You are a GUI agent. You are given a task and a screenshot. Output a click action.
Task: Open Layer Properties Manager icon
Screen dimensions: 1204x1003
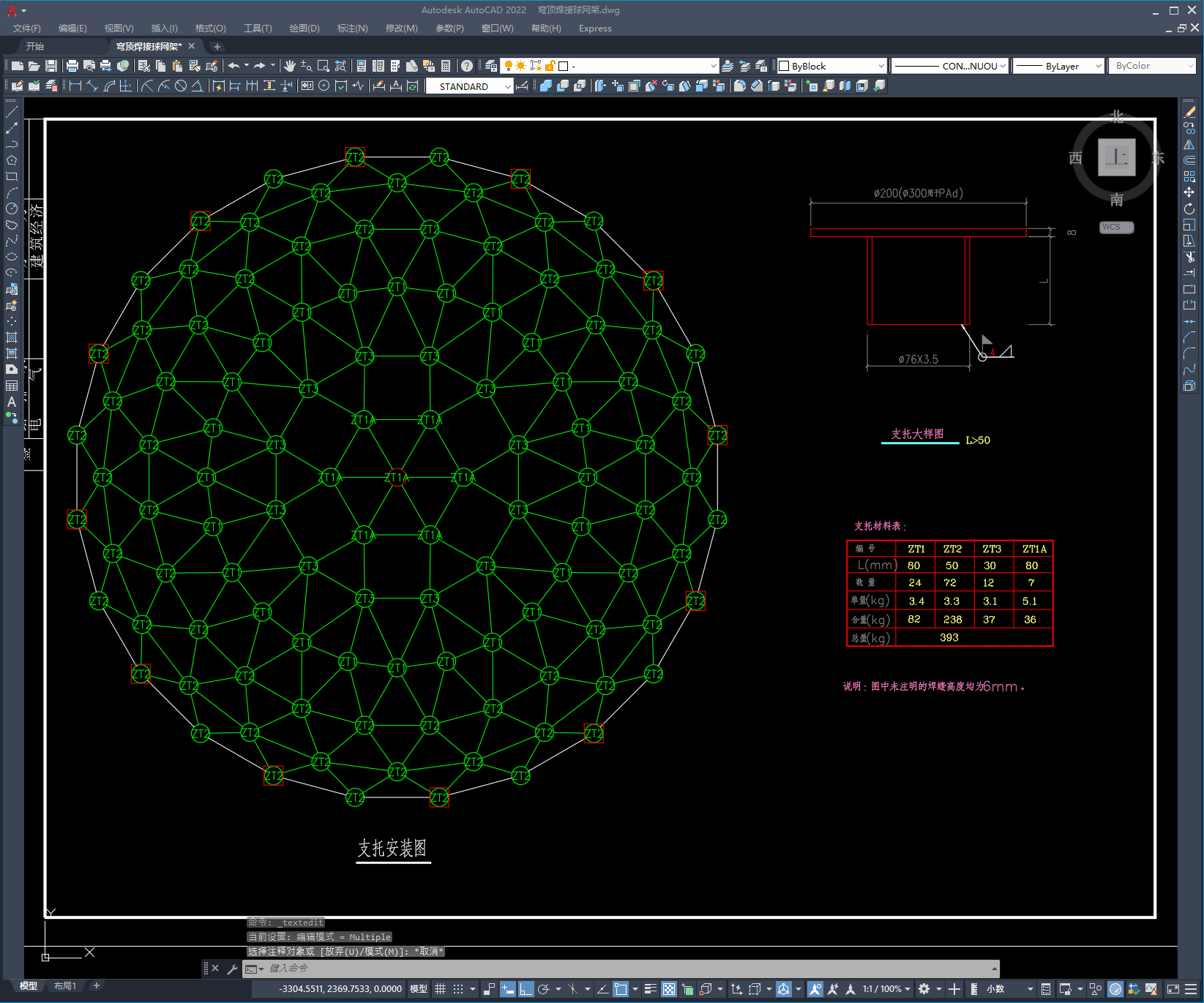tap(491, 66)
